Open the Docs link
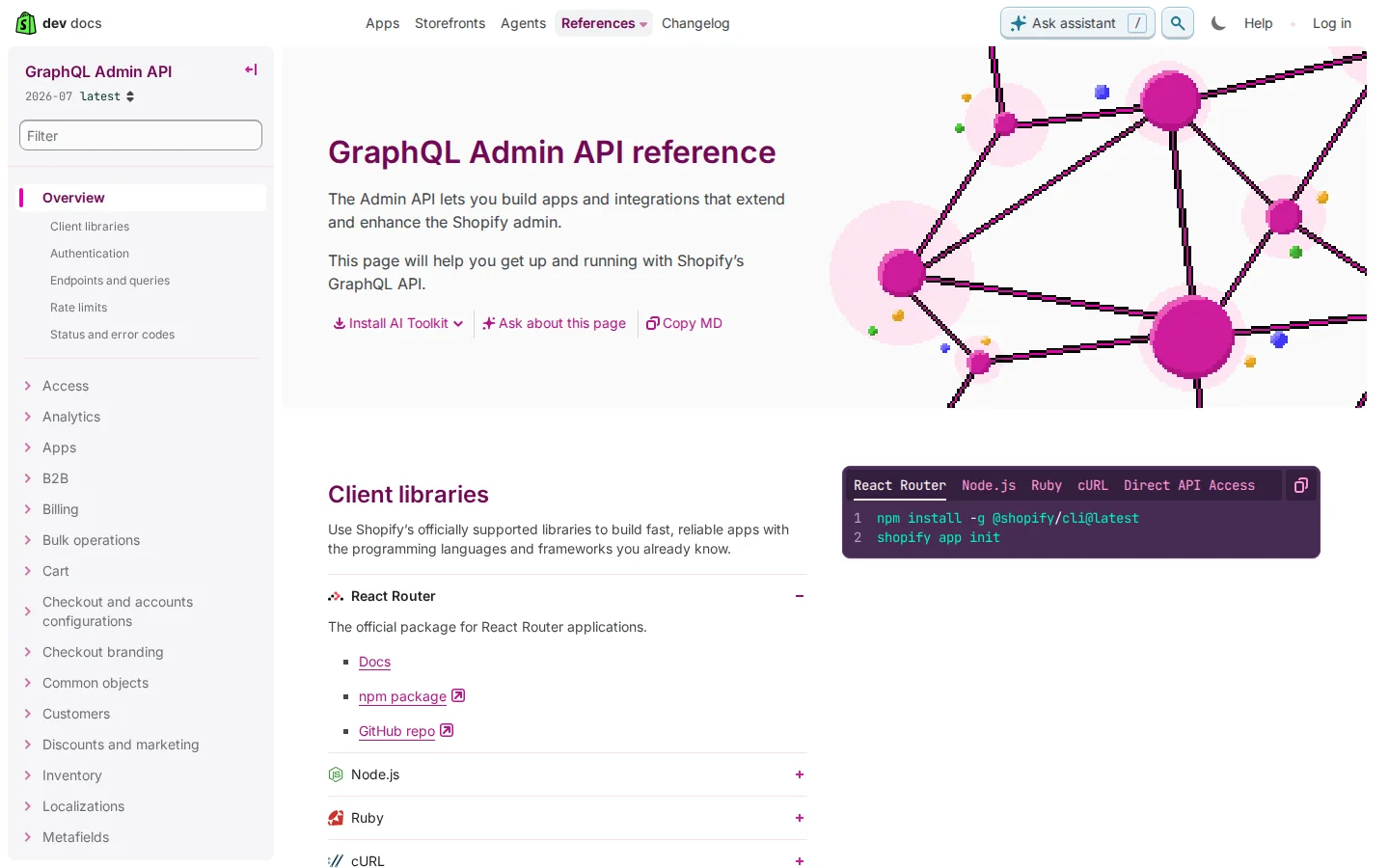Viewport: 1389px width, 868px height. [374, 662]
